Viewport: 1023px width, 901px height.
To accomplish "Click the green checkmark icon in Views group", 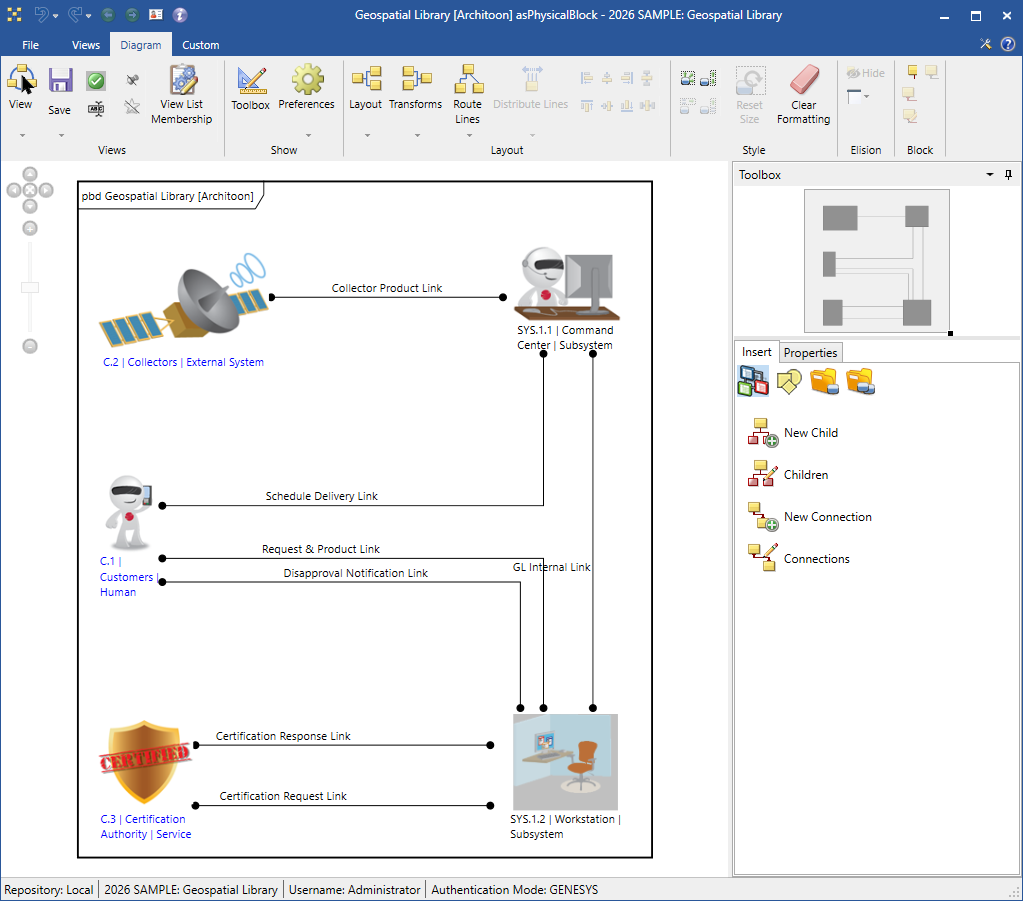I will click(96, 81).
